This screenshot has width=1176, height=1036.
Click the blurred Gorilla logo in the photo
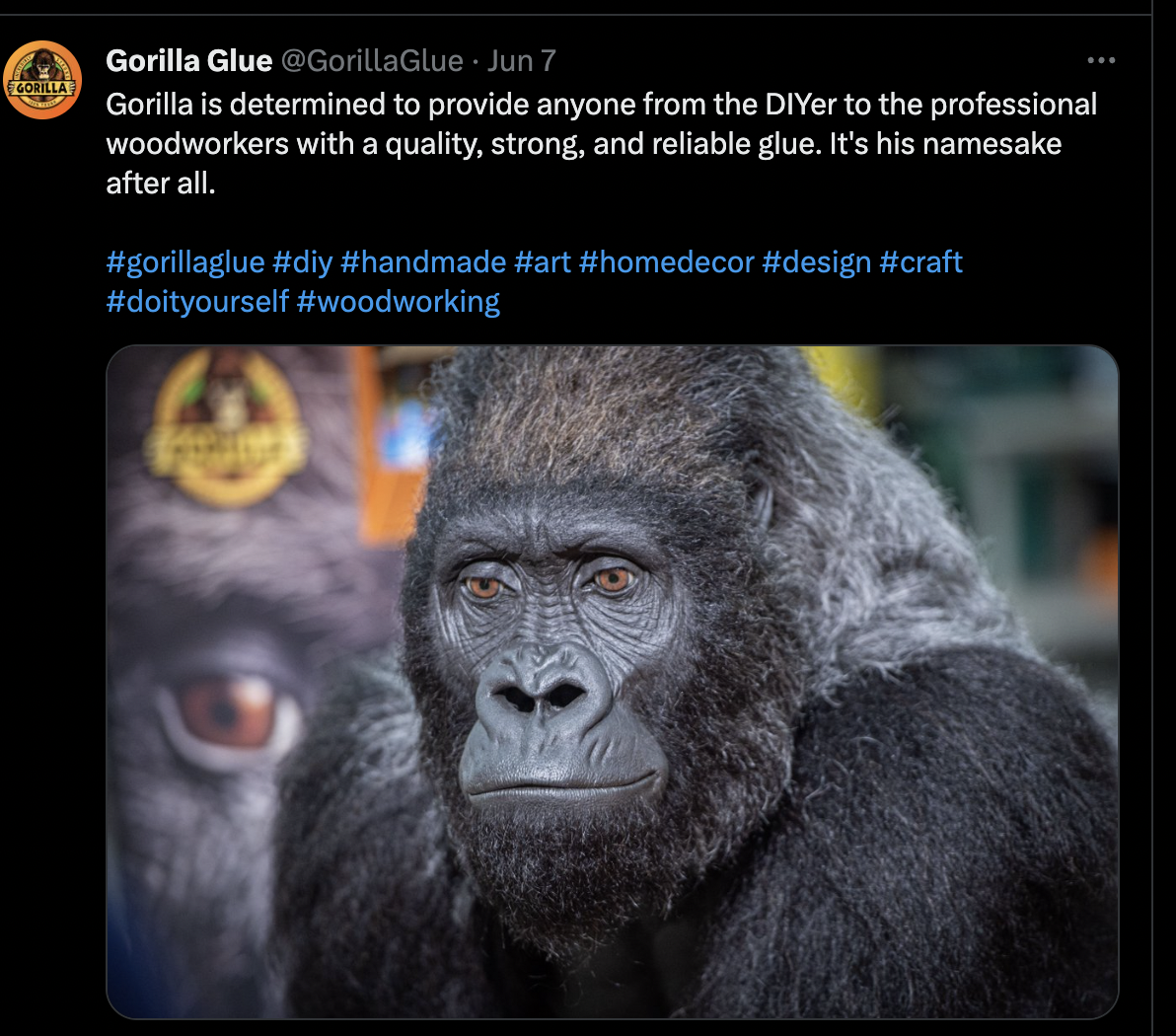(x=227, y=427)
